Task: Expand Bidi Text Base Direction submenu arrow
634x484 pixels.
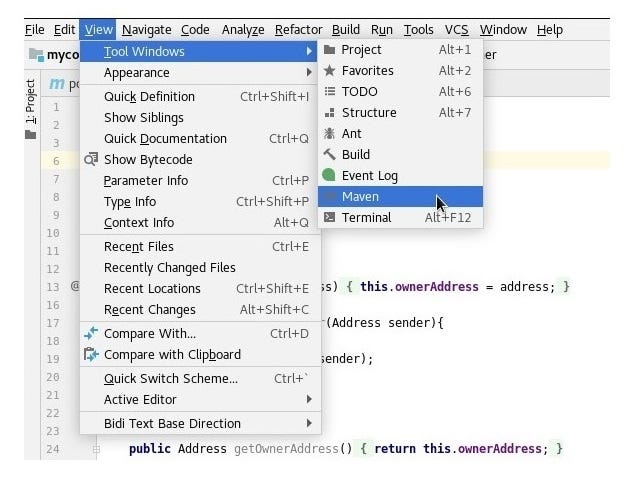Action: pos(309,423)
